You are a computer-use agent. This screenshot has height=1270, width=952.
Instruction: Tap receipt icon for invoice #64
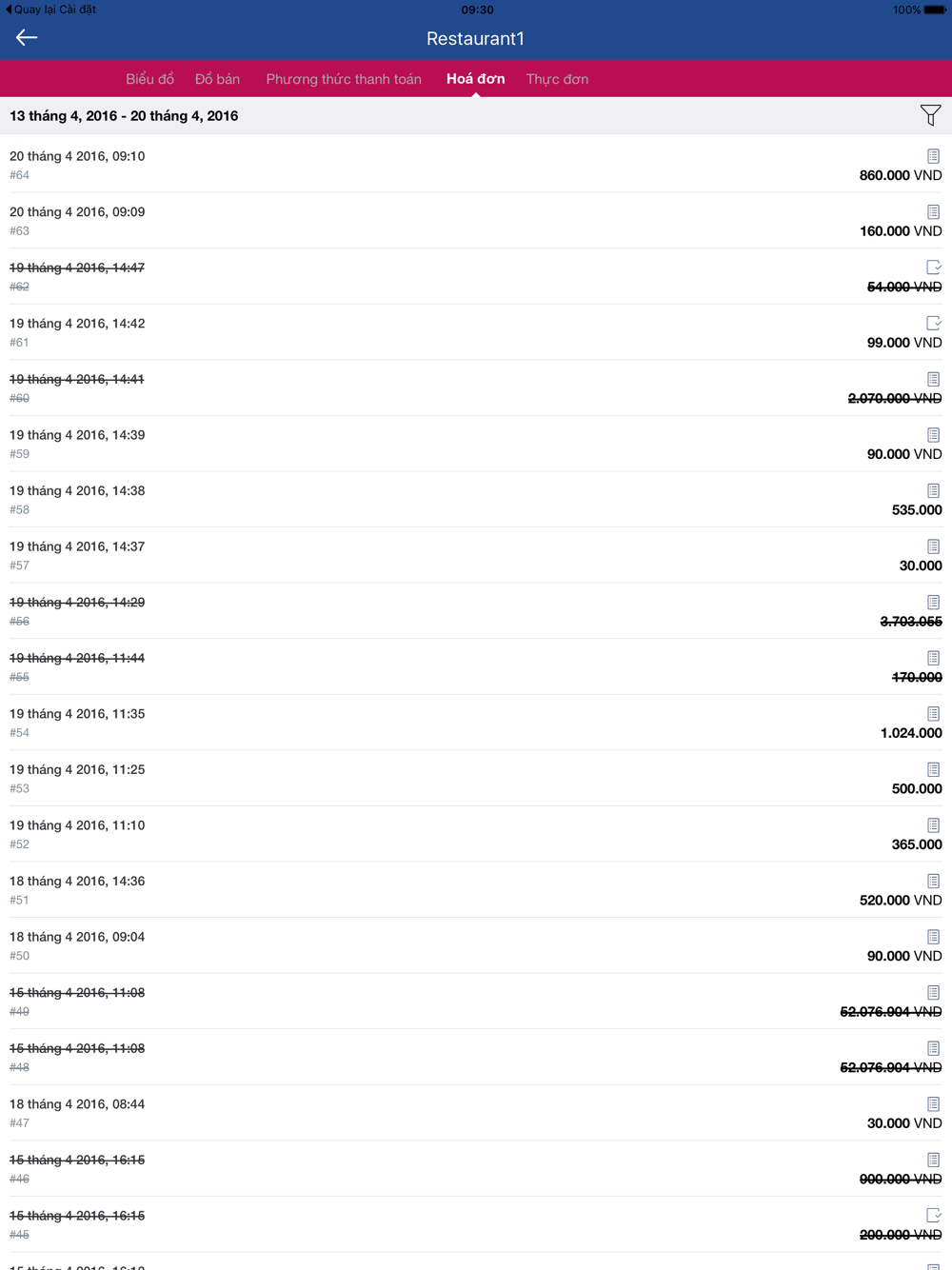click(x=933, y=156)
